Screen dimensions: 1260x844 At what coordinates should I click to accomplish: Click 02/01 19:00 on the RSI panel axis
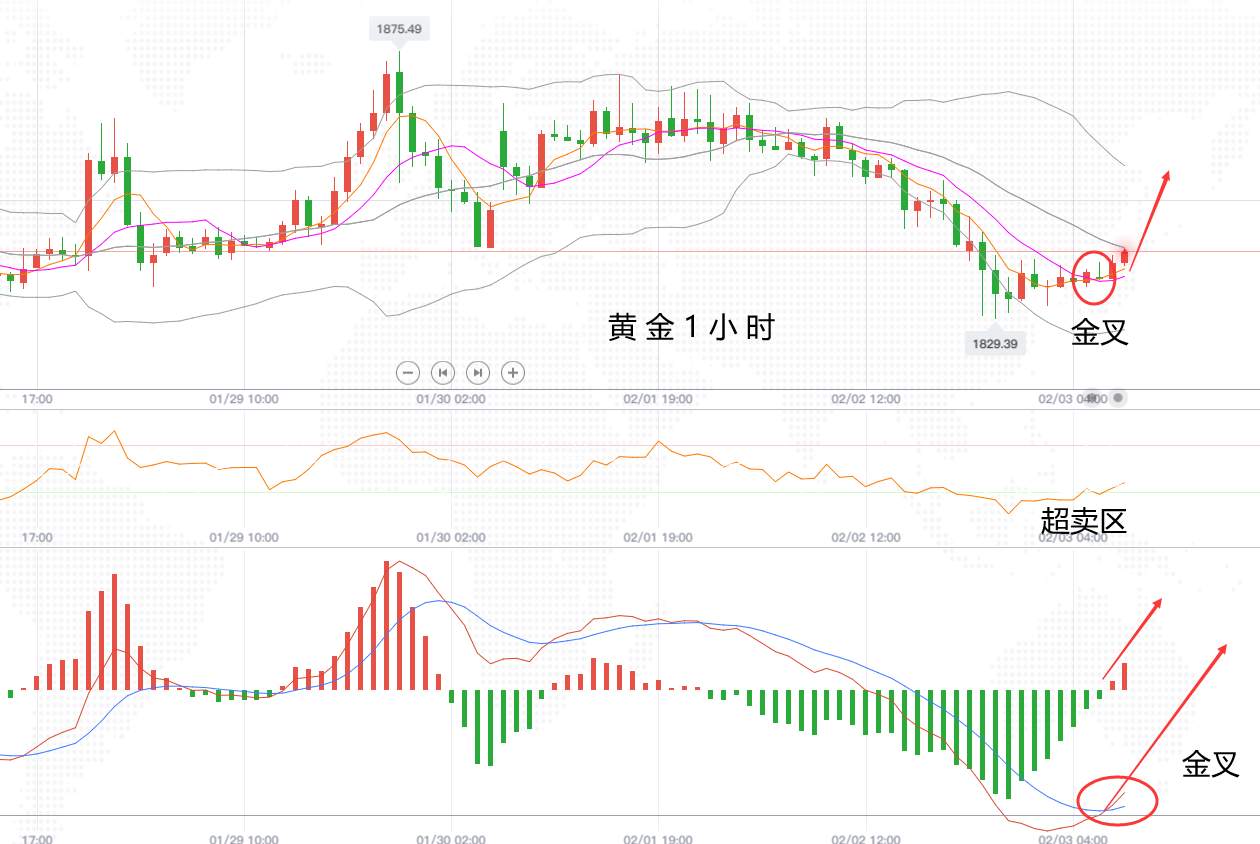pos(658,537)
